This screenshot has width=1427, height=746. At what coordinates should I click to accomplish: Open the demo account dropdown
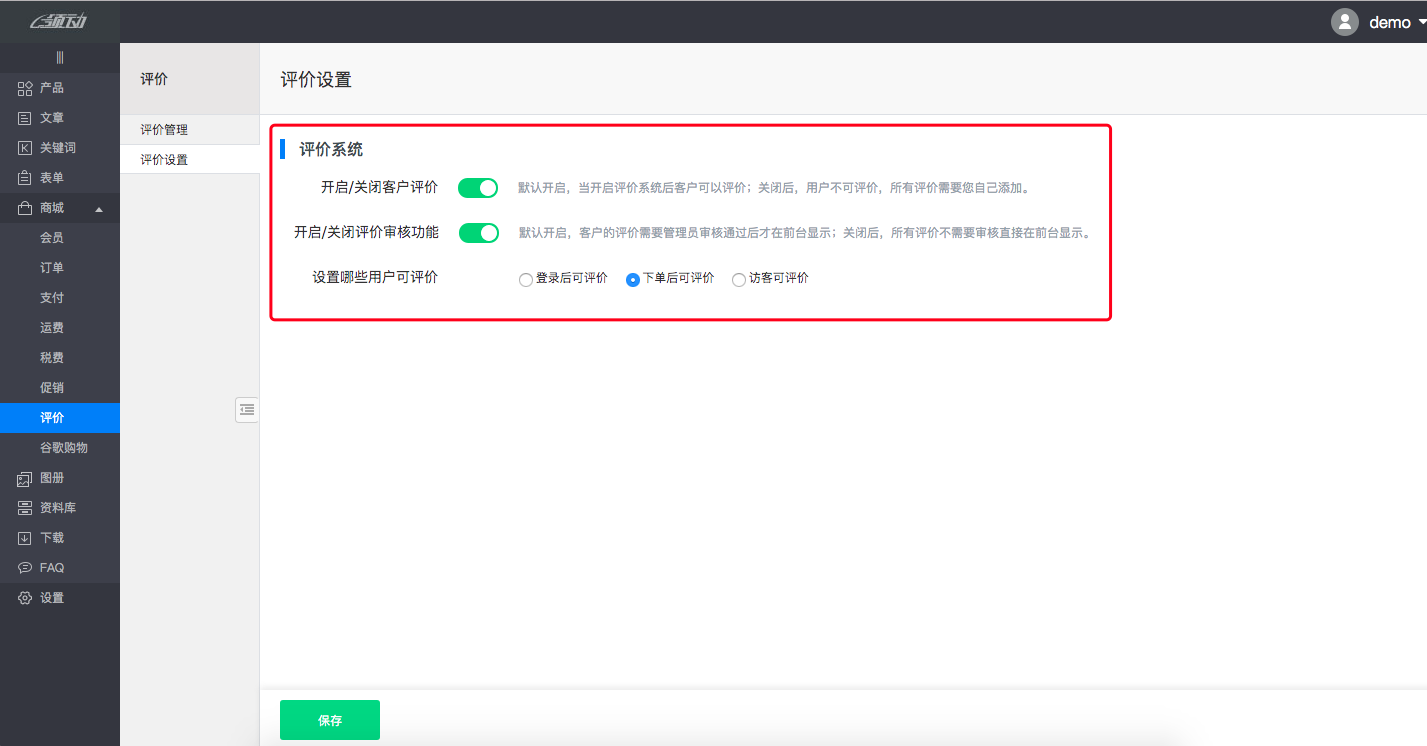point(1391,21)
